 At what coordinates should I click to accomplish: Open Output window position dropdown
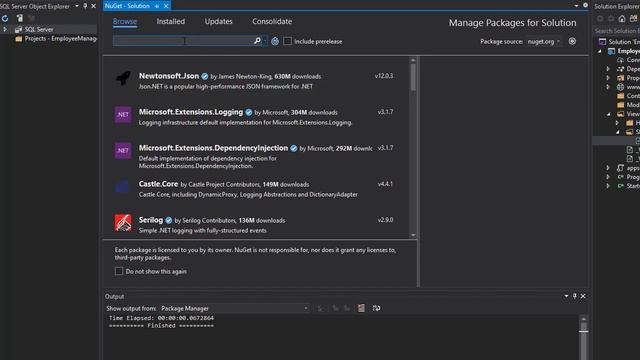point(566,296)
